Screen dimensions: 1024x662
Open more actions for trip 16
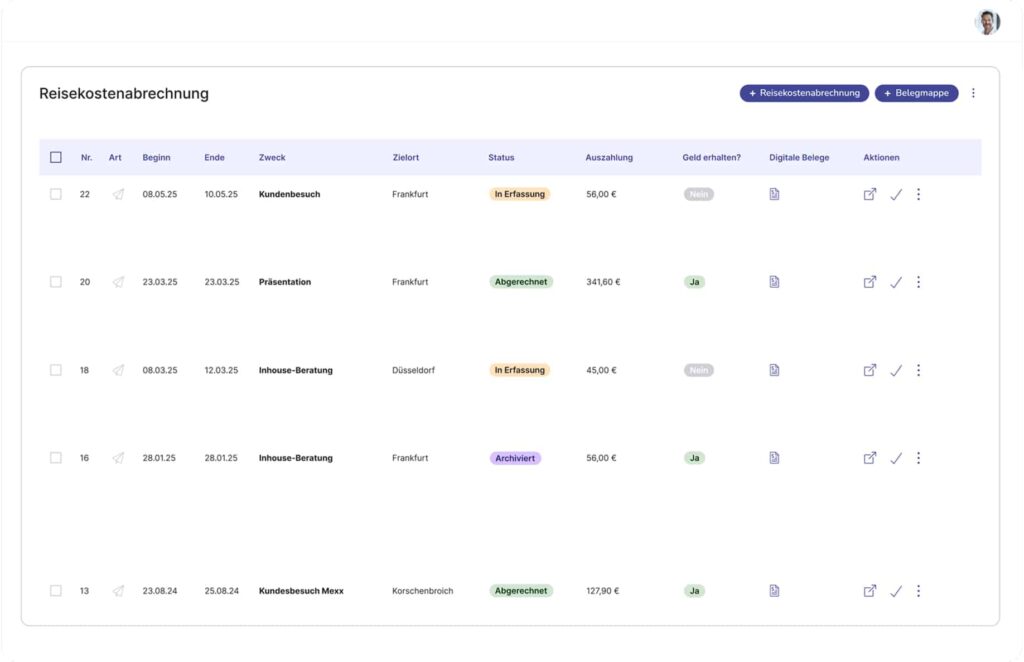(918, 458)
